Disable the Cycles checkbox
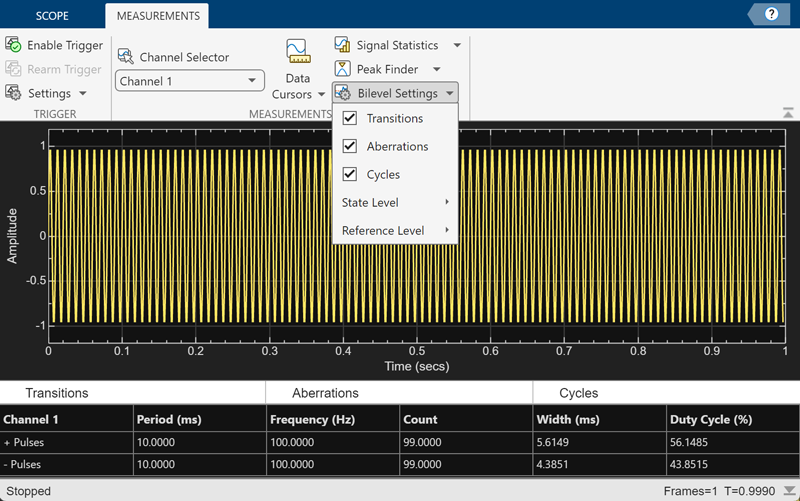800x501 pixels. (x=350, y=174)
